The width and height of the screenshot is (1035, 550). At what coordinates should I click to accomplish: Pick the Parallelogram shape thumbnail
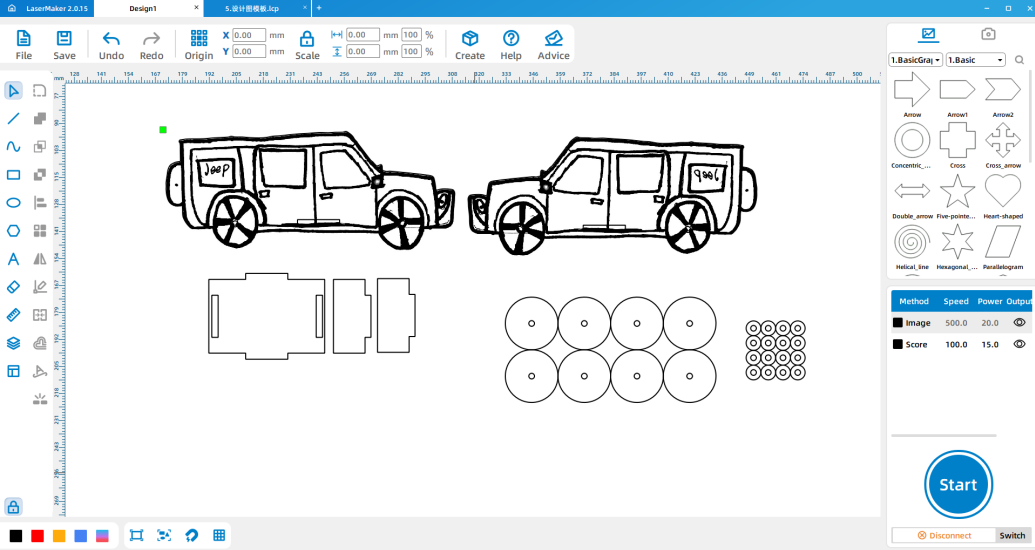[x=1003, y=242]
